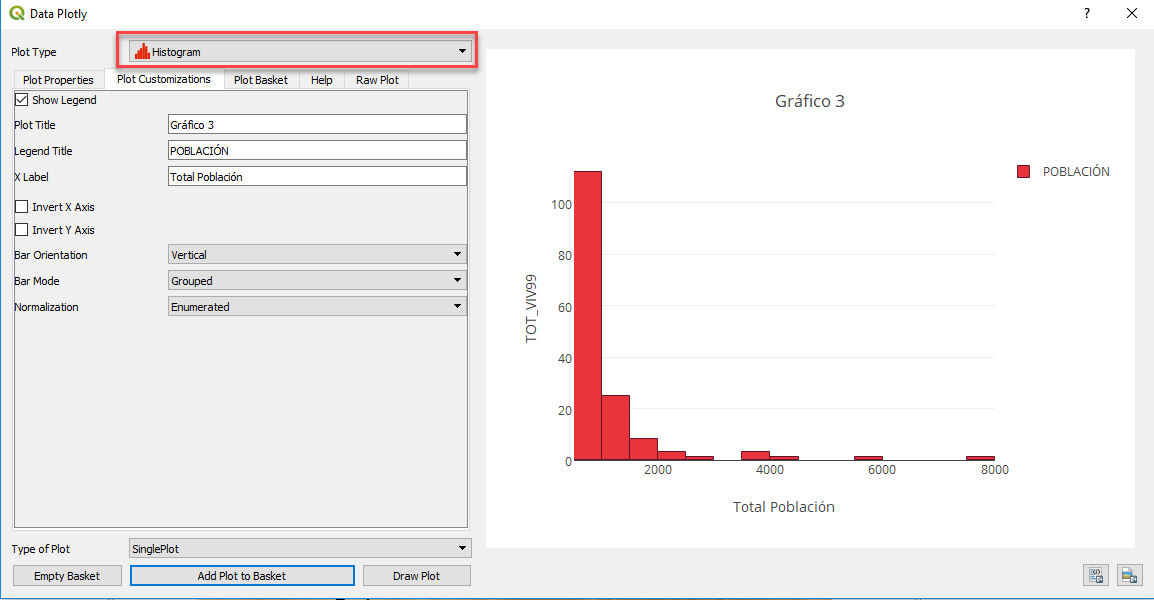The width and height of the screenshot is (1154, 600).
Task: Open the Bar Orientation dropdown
Action: (457, 254)
